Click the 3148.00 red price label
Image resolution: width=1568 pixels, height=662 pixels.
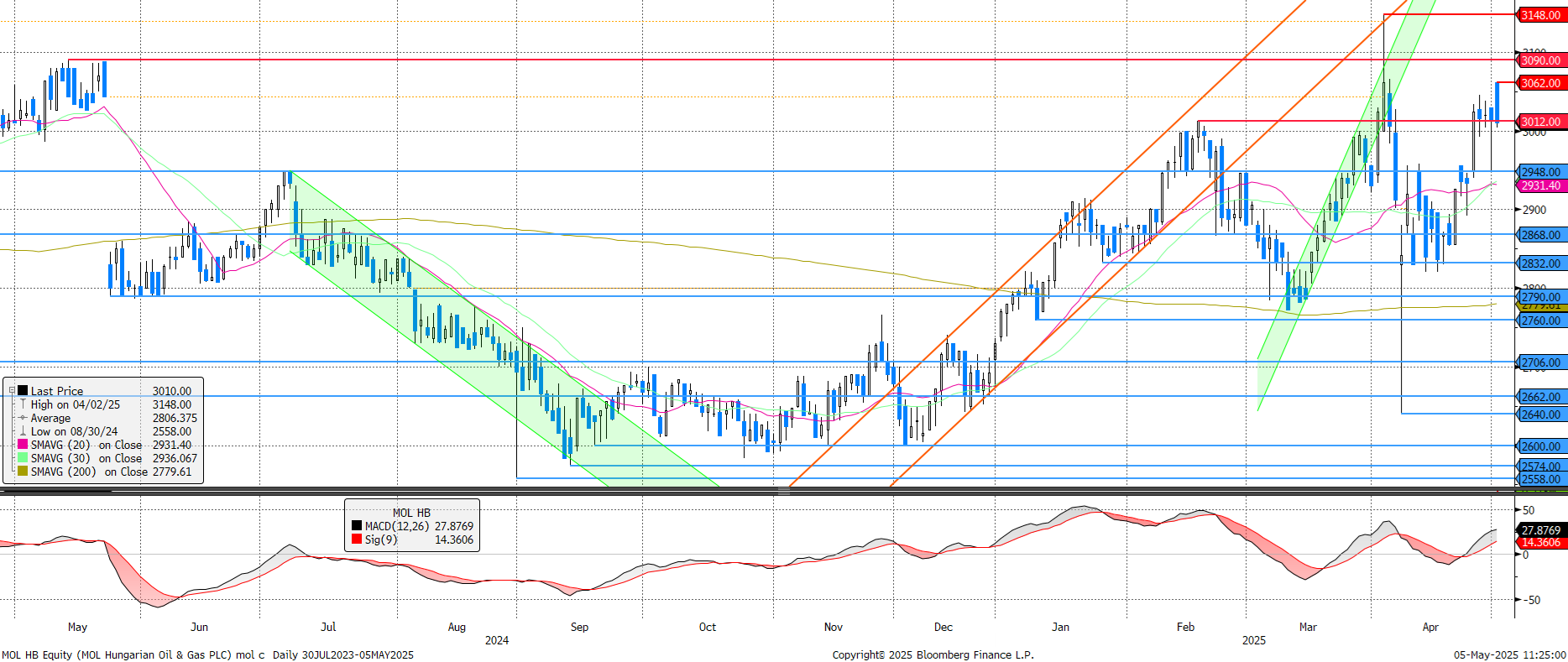coord(1541,15)
